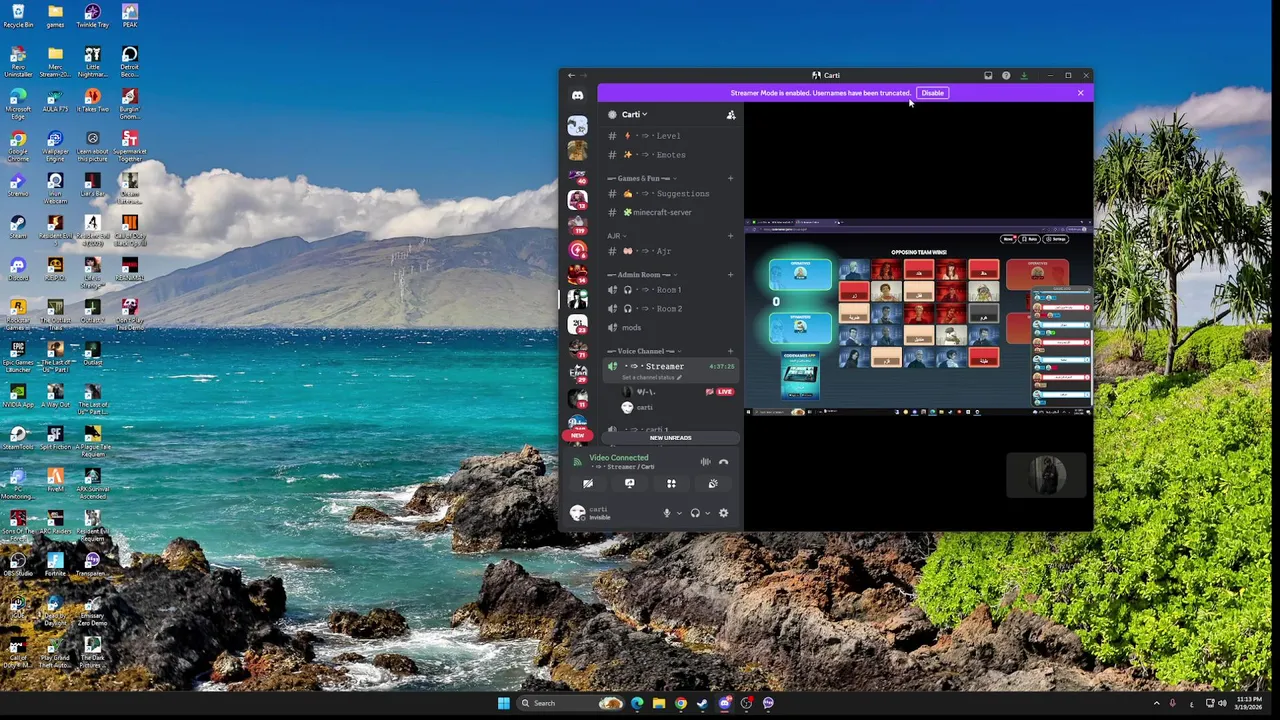The height and width of the screenshot is (720, 1280).
Task: Open the live stream video tile
Action: [918, 318]
